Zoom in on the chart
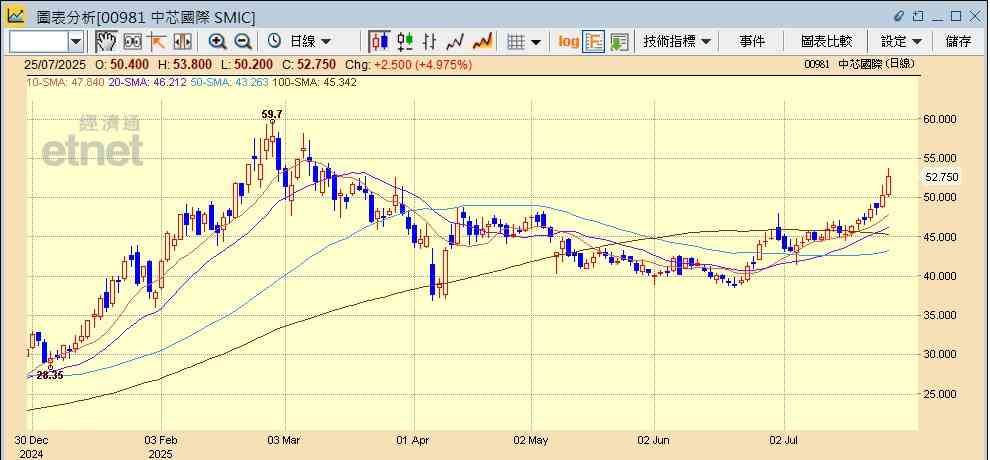This screenshot has height=460, width=990. pyautogui.click(x=217, y=42)
